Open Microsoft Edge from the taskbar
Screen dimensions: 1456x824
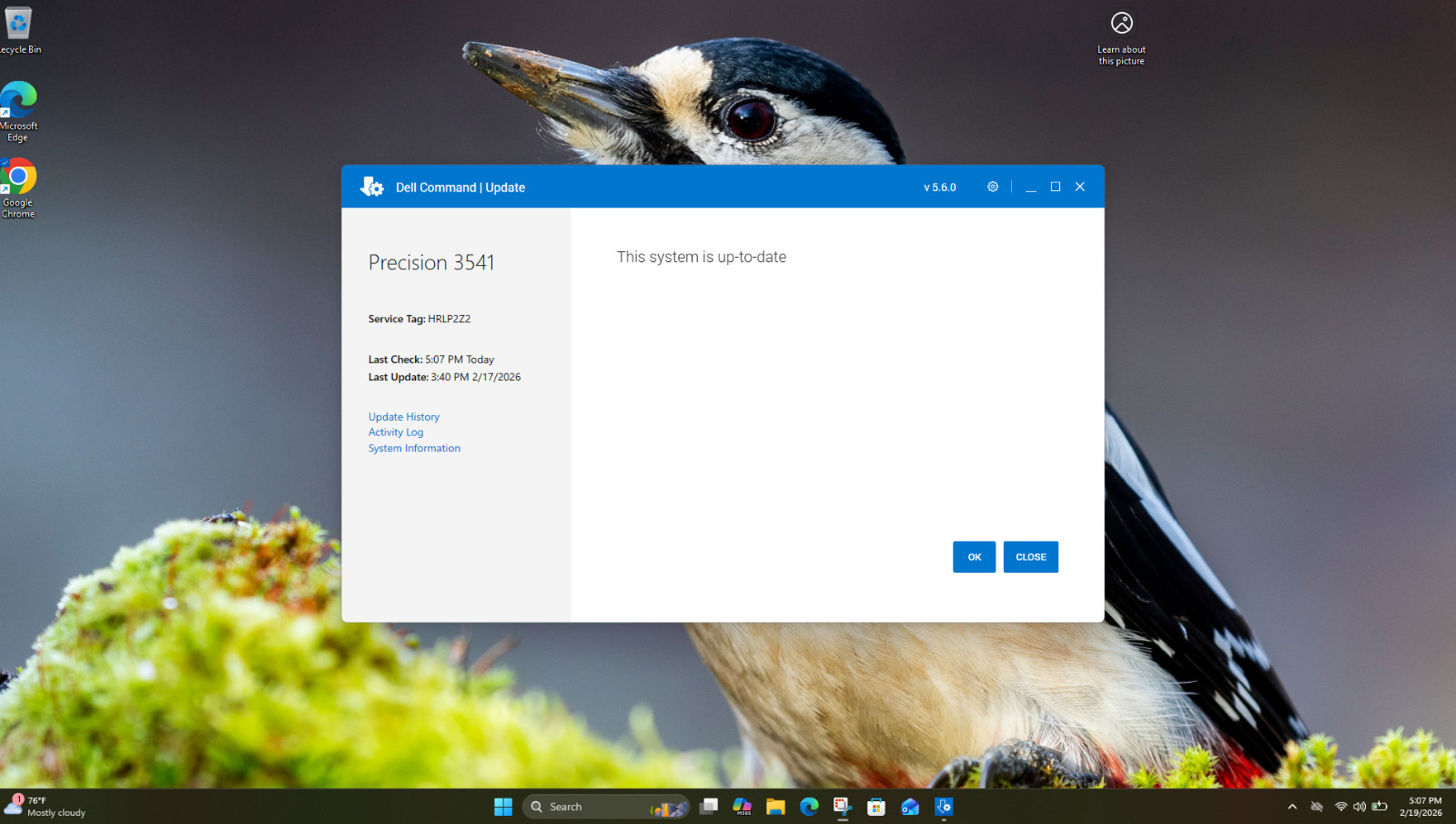click(x=809, y=807)
